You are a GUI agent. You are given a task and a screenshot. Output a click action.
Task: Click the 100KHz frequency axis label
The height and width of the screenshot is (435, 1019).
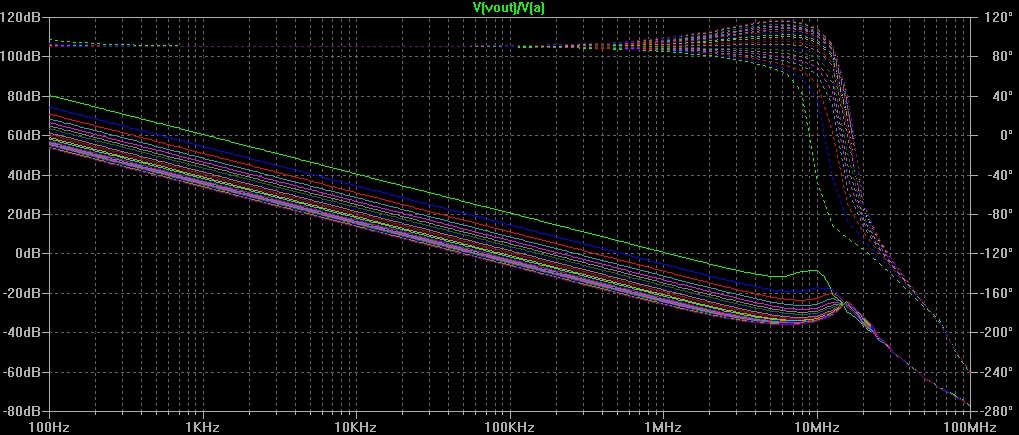(x=510, y=427)
